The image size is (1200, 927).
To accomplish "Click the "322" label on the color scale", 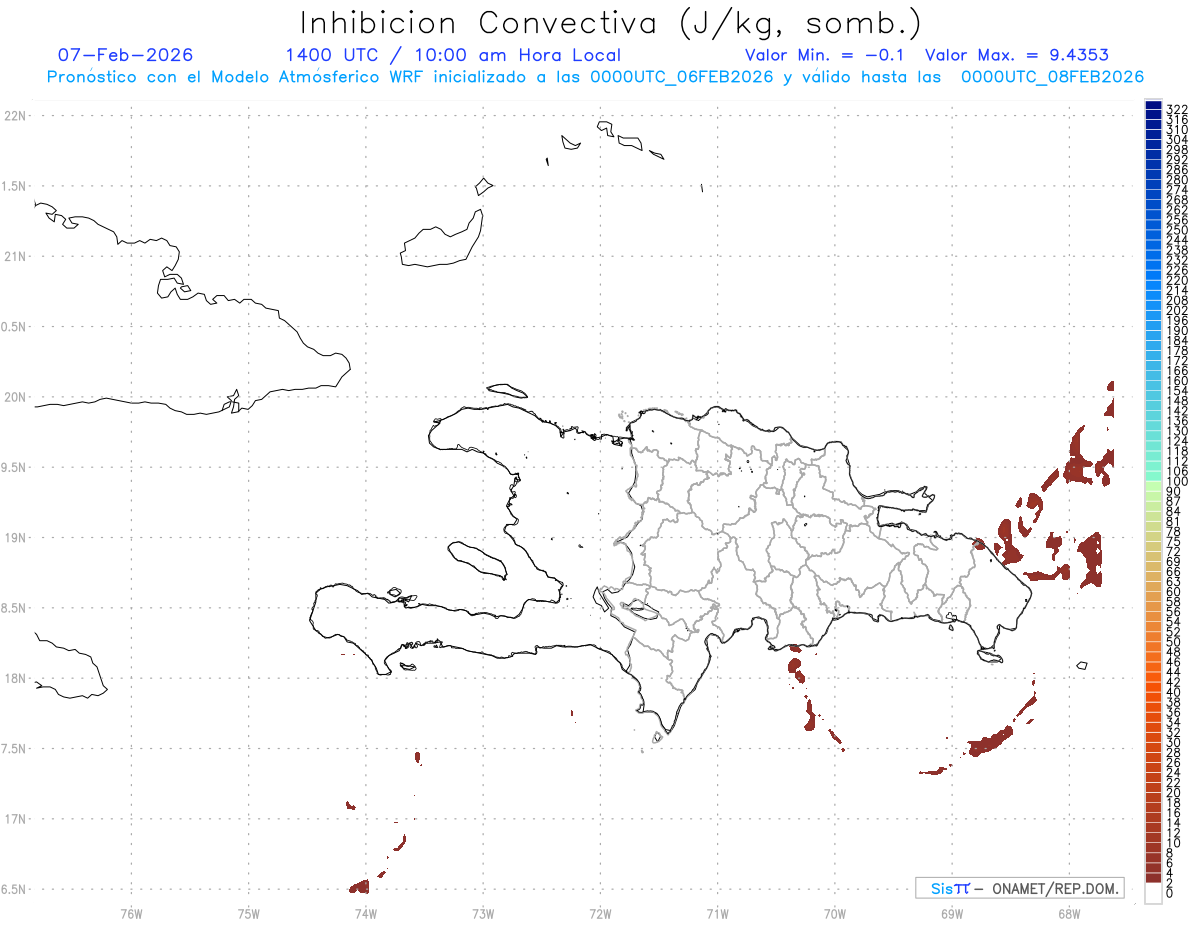I will click(x=1176, y=109).
